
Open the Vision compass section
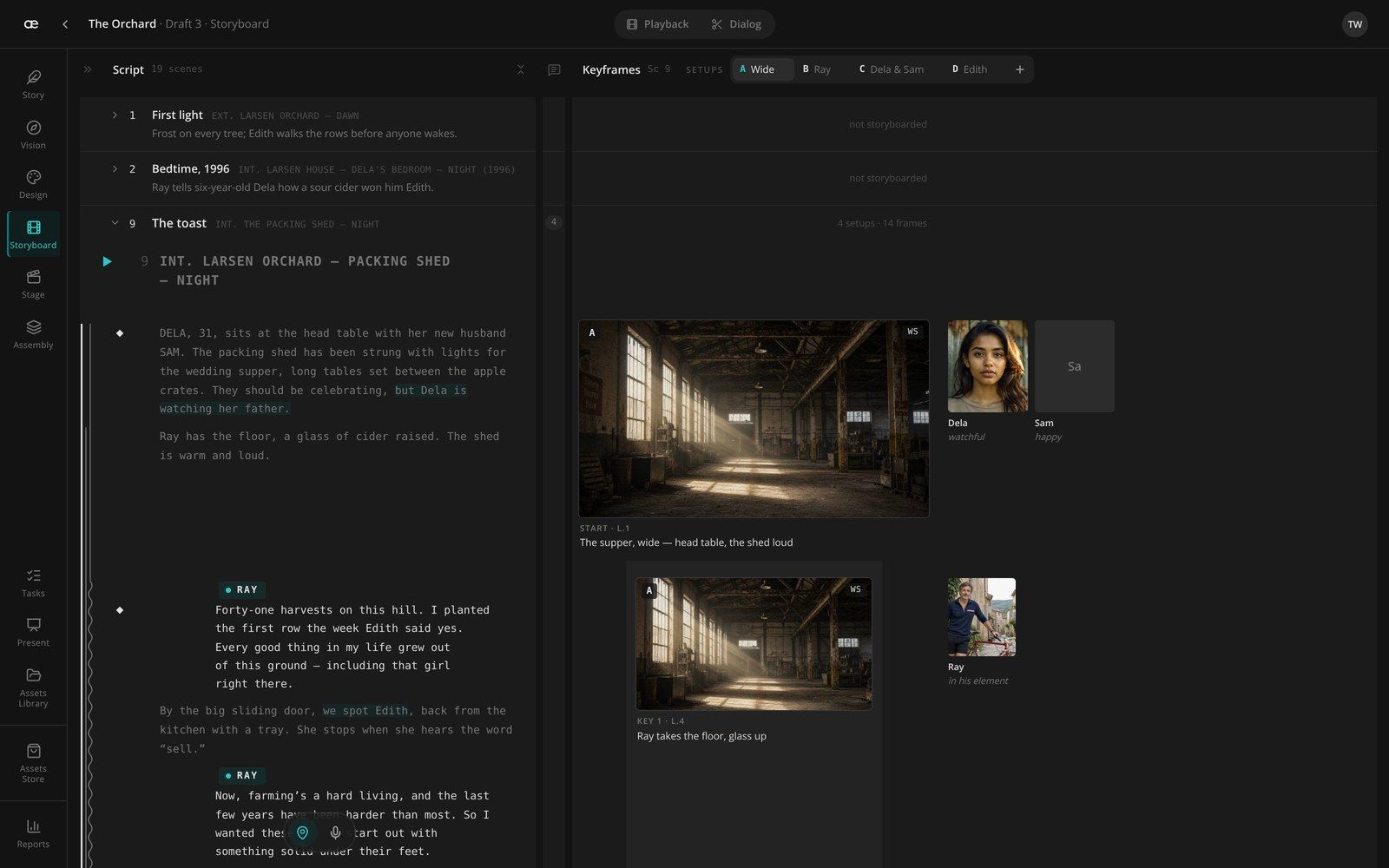tap(33, 135)
